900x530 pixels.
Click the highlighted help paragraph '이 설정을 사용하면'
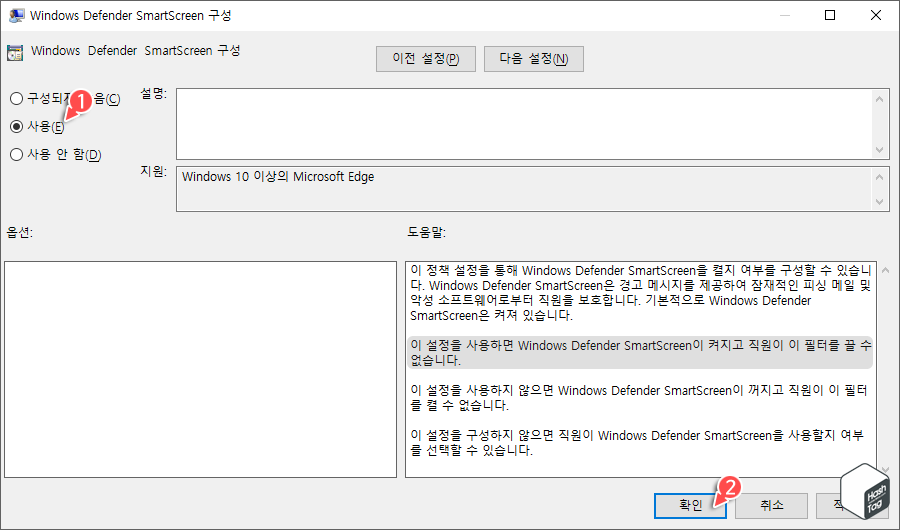pyautogui.click(x=641, y=353)
